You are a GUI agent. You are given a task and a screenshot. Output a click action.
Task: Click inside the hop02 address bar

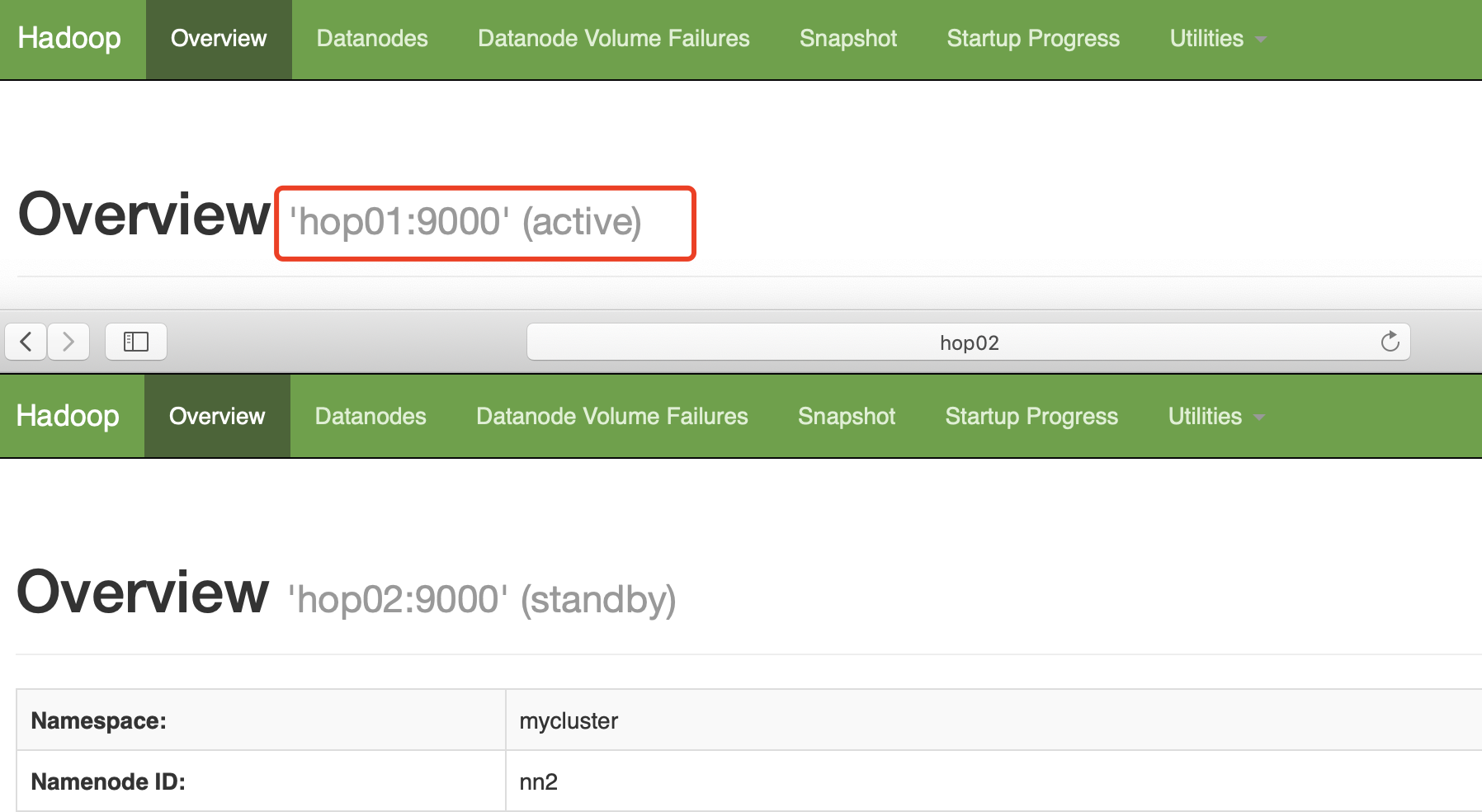(x=967, y=341)
